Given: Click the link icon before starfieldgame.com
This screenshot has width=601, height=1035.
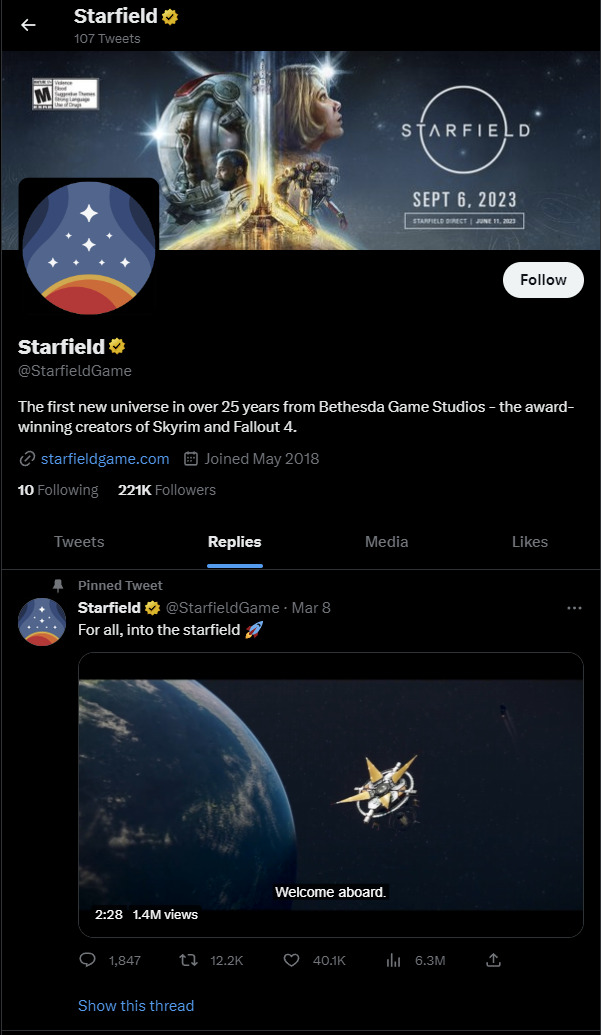Looking at the screenshot, I should [x=26, y=458].
